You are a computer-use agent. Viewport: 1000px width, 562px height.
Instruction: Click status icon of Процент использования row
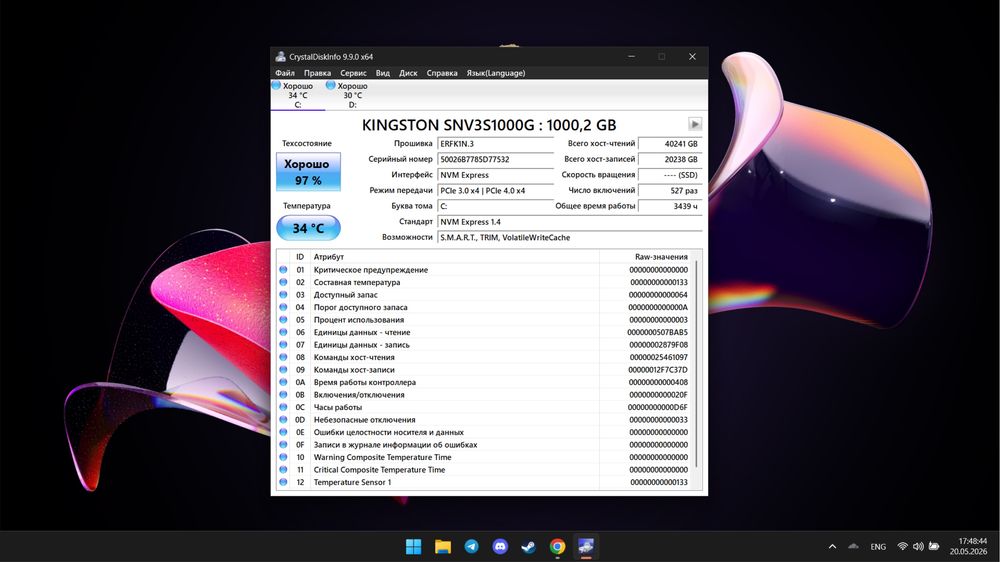point(283,320)
